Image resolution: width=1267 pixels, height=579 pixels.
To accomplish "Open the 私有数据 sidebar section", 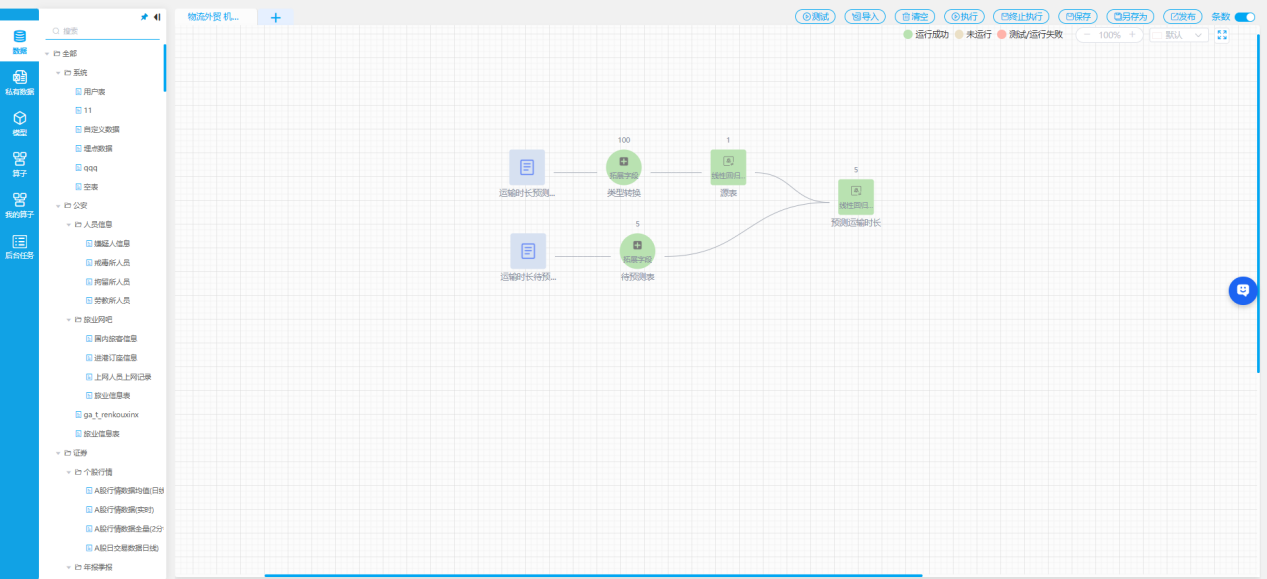I will [19, 82].
